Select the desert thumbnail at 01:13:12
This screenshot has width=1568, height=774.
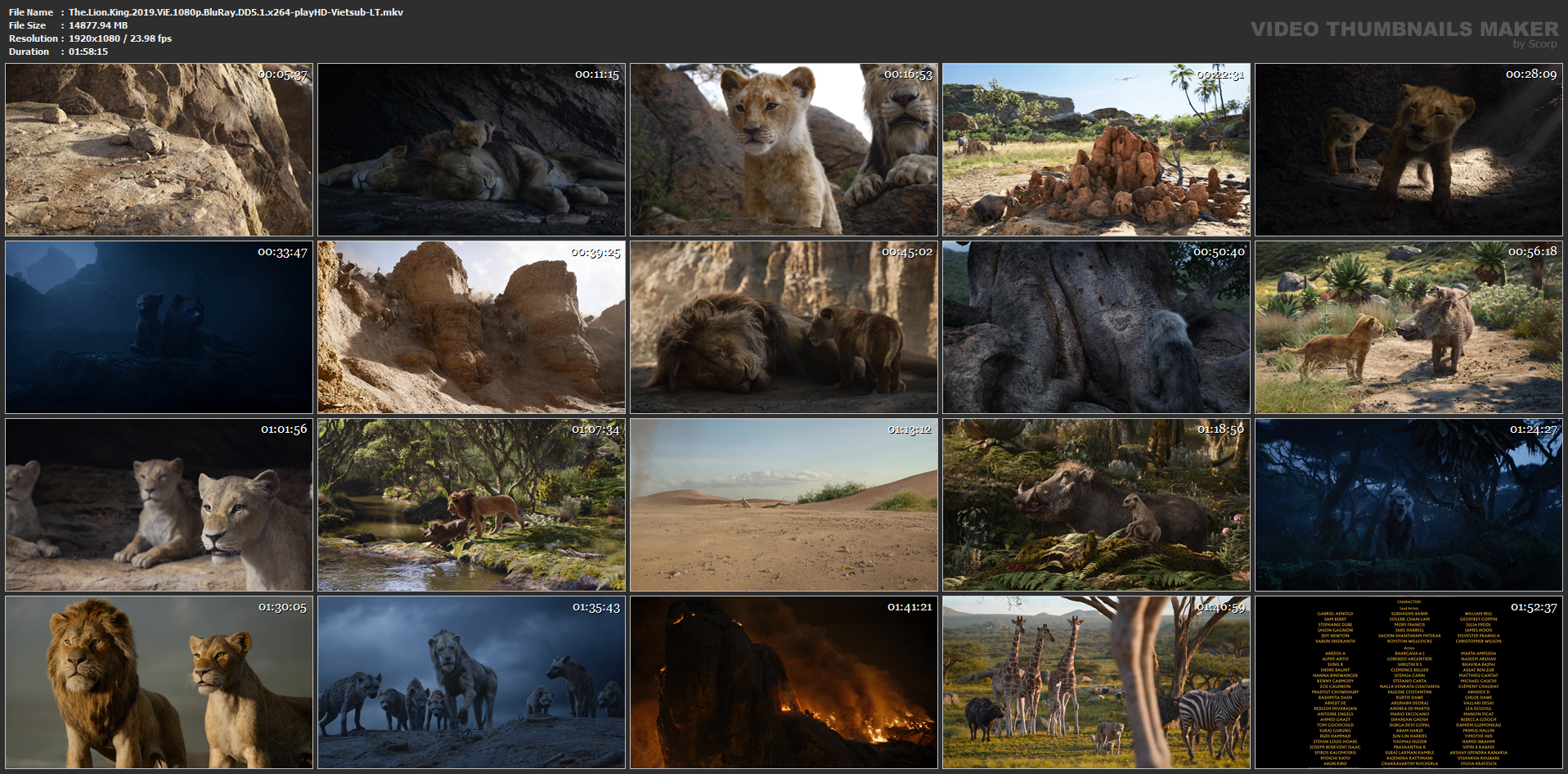tap(784, 505)
